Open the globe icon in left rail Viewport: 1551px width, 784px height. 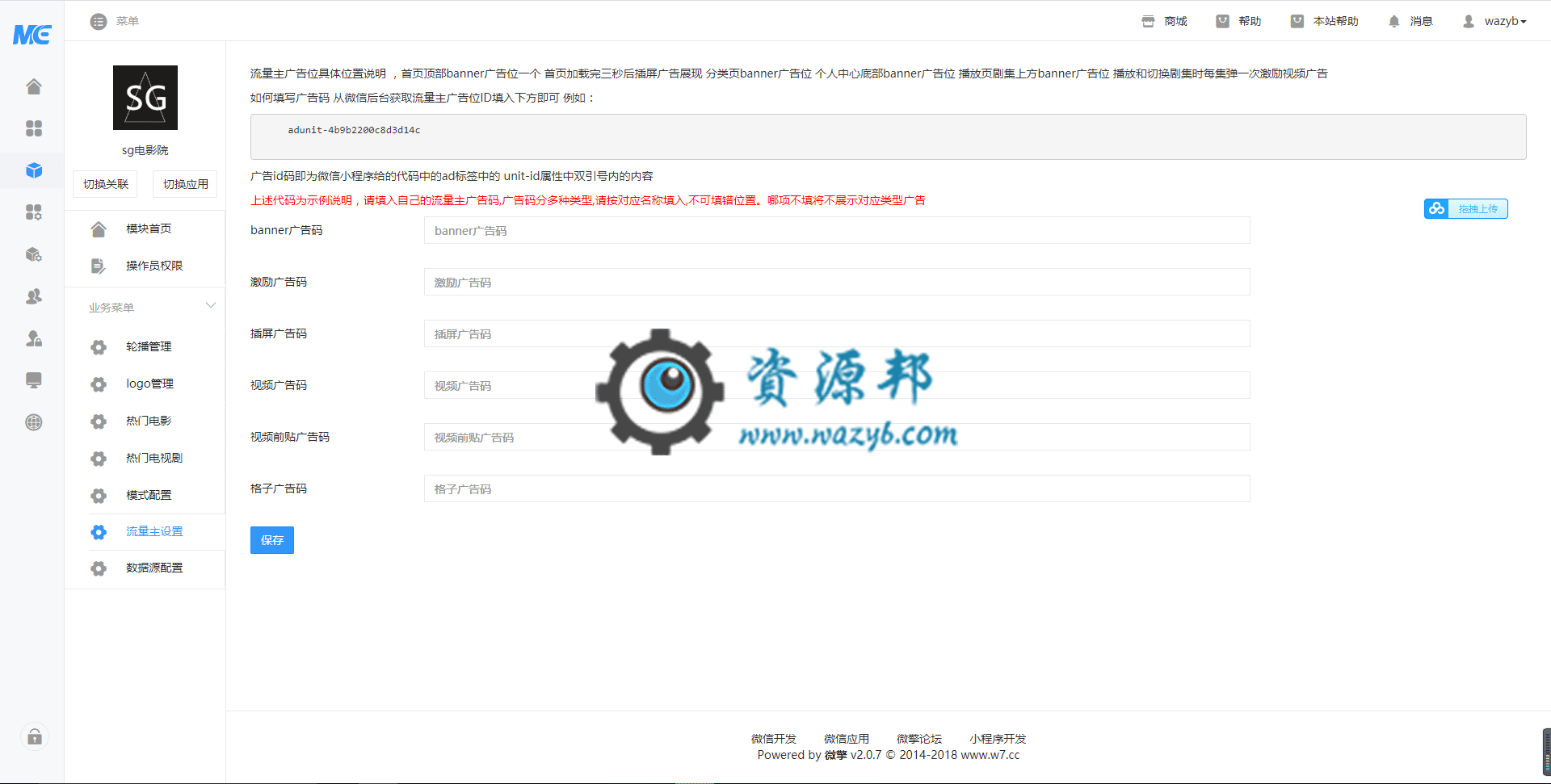34,422
